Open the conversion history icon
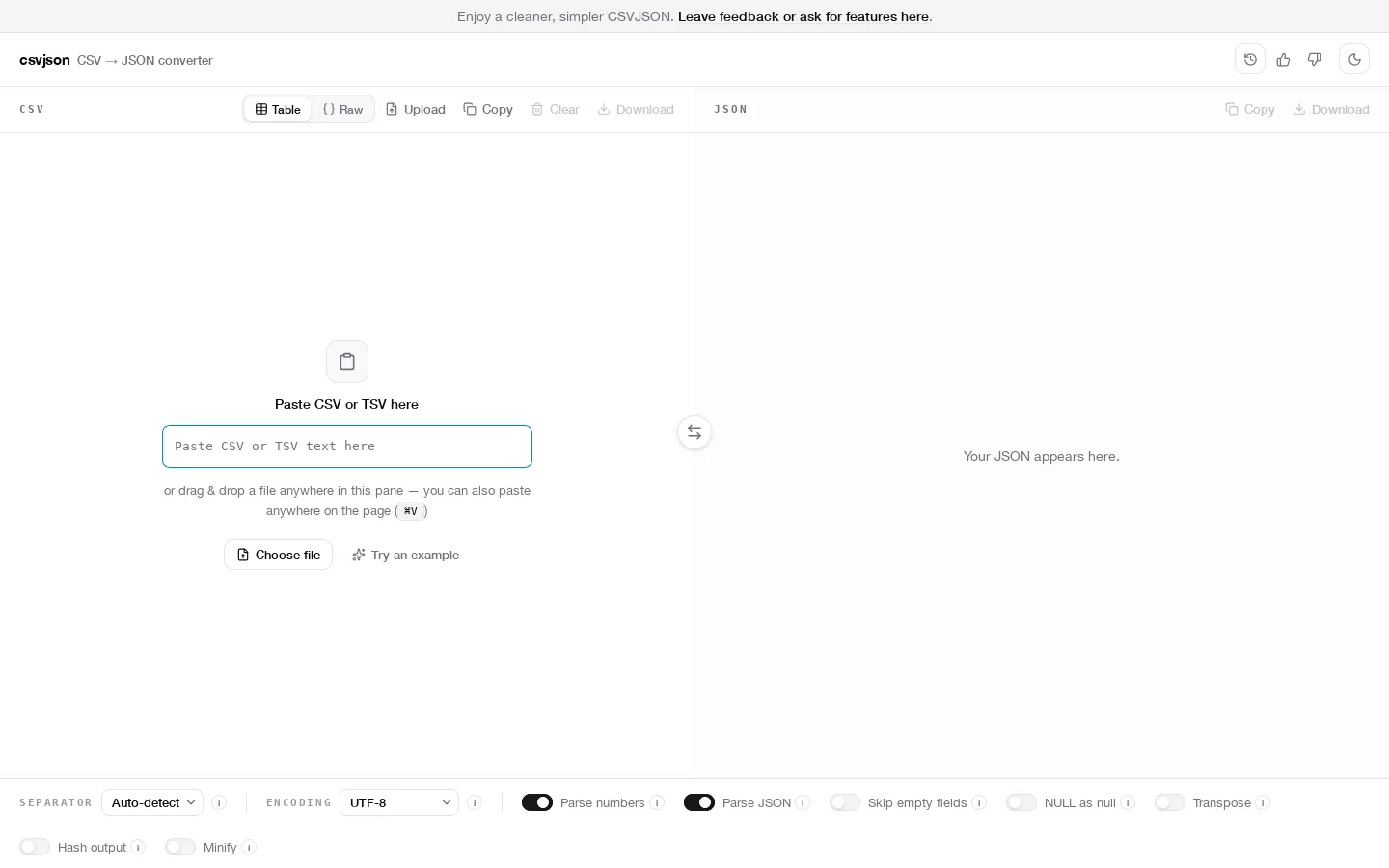 (x=1250, y=59)
